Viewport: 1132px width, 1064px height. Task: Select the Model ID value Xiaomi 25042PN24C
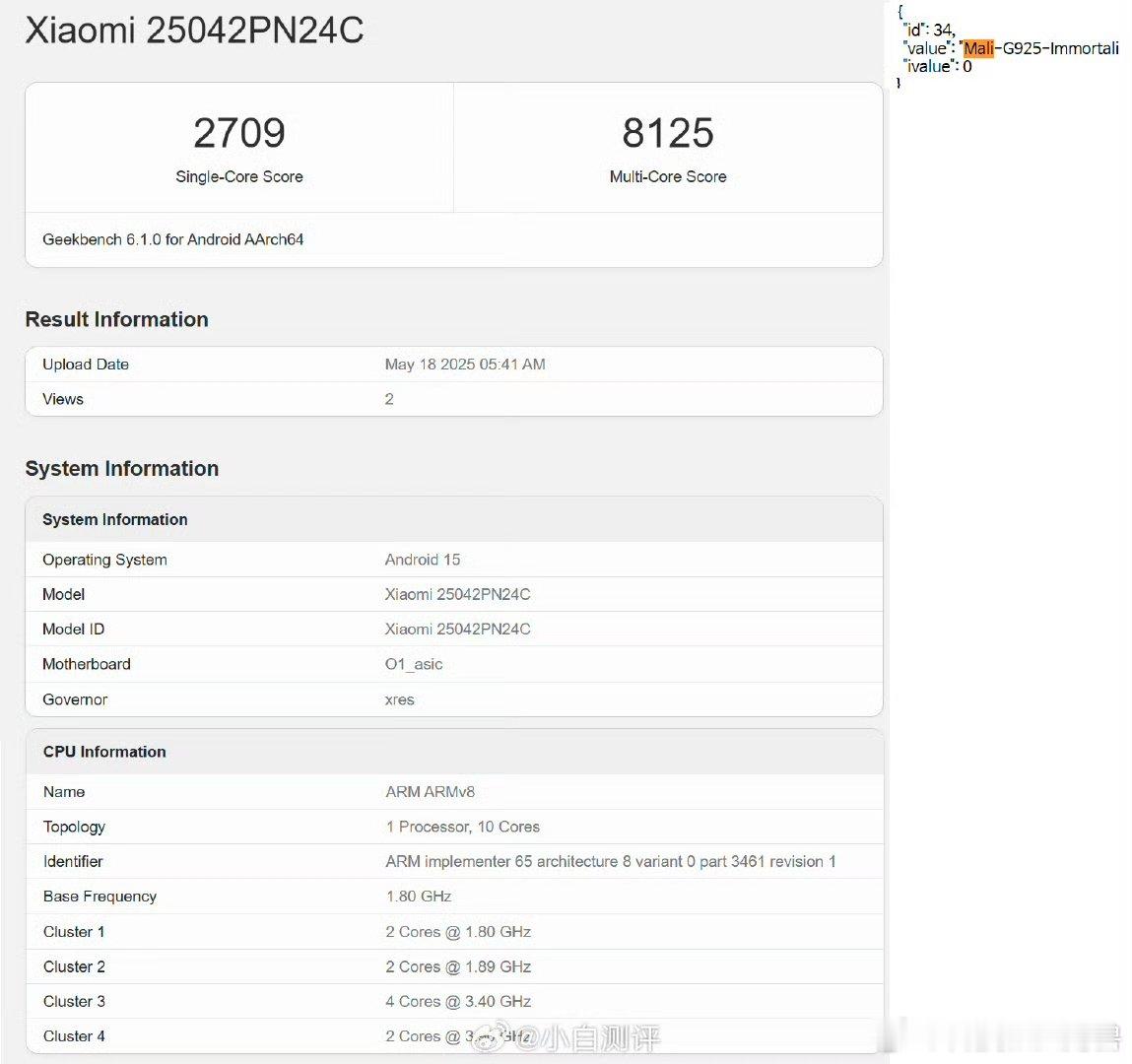[x=458, y=630]
